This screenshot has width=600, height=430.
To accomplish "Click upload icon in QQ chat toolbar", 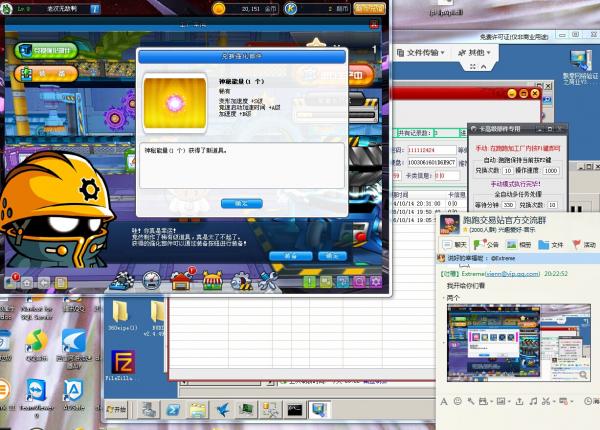I will [x=519, y=401].
